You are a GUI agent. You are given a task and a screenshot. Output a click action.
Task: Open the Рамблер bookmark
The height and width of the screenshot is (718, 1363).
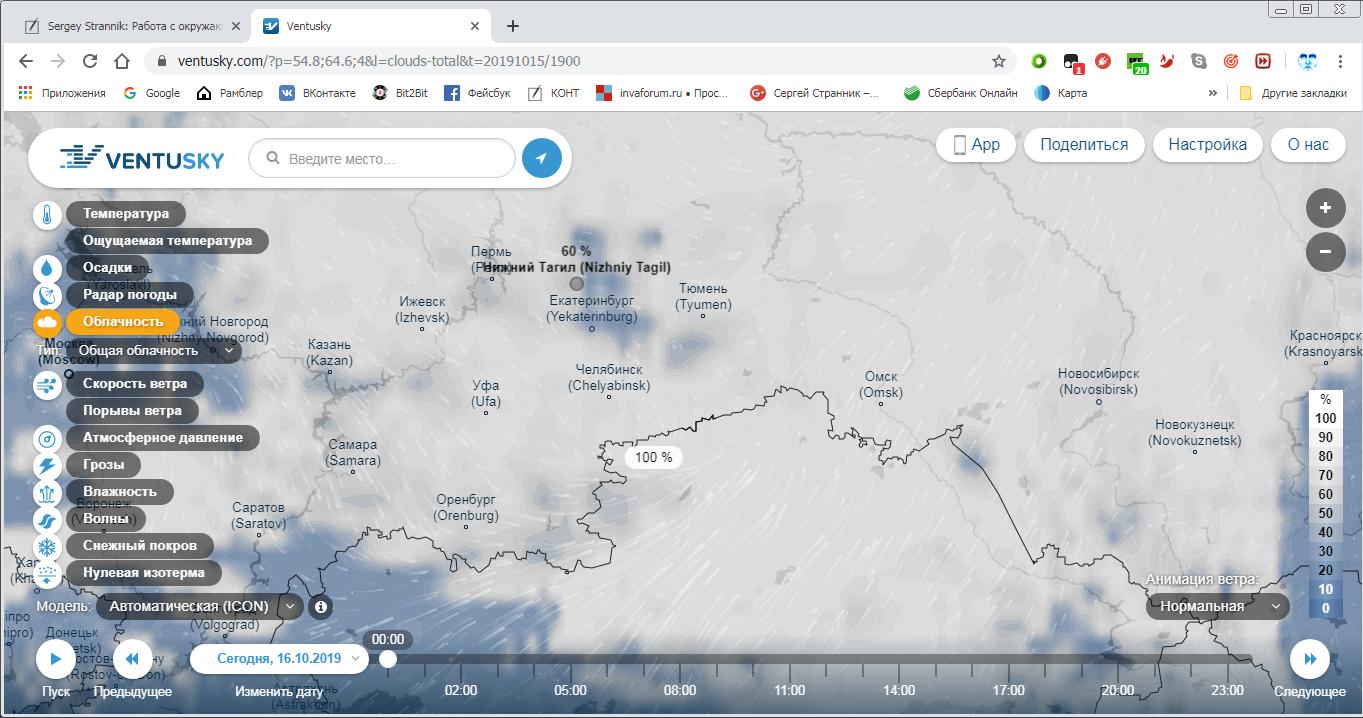tap(230, 93)
